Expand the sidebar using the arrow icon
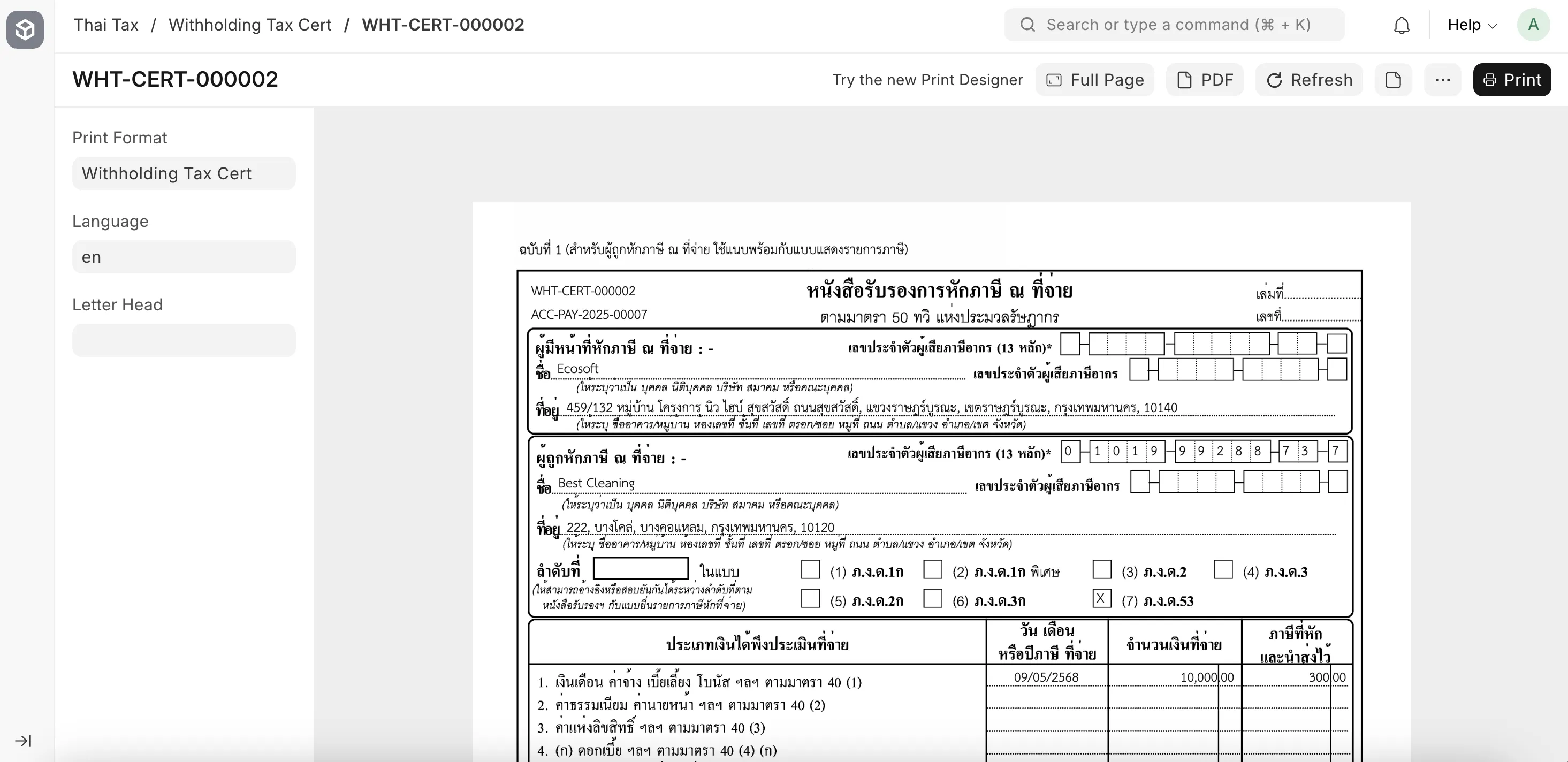The width and height of the screenshot is (1568, 762). (23, 740)
